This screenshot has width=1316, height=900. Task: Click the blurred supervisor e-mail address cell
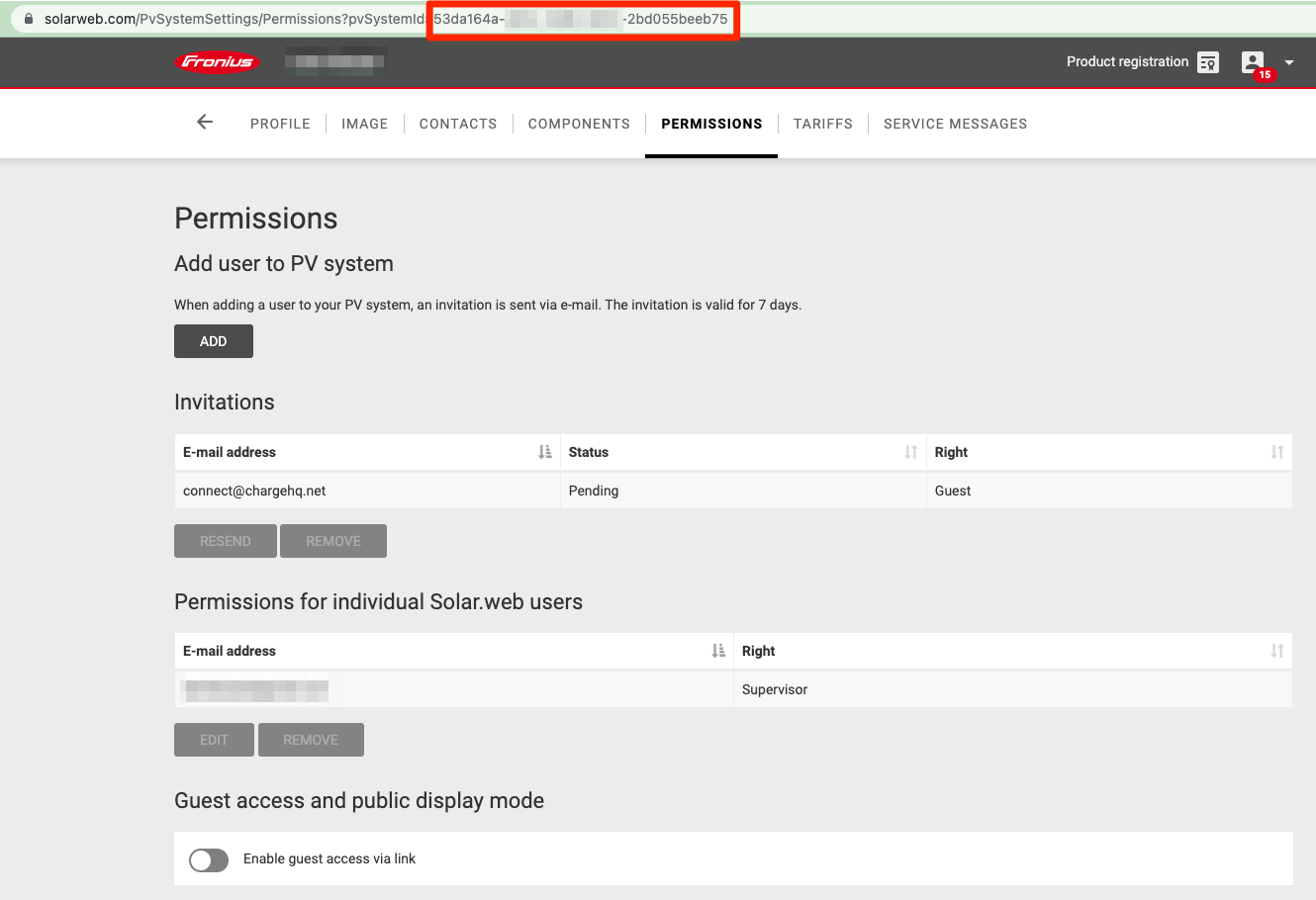[454, 689]
